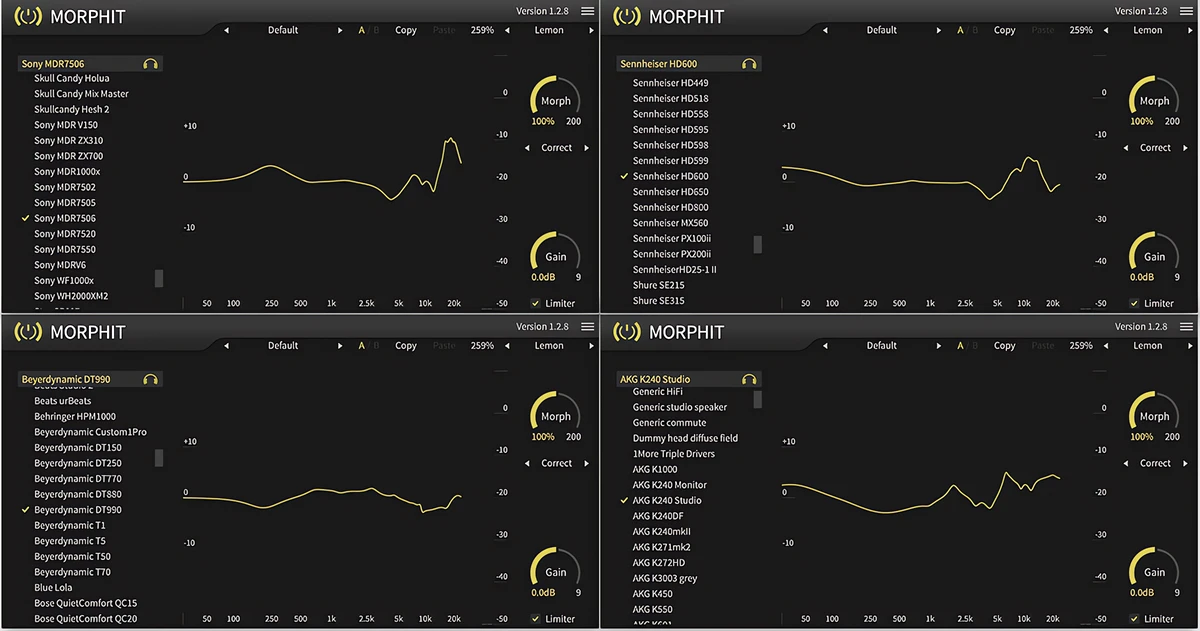
Task: Click Copy in Sennheiser HD600 window
Action: (x=1005, y=31)
